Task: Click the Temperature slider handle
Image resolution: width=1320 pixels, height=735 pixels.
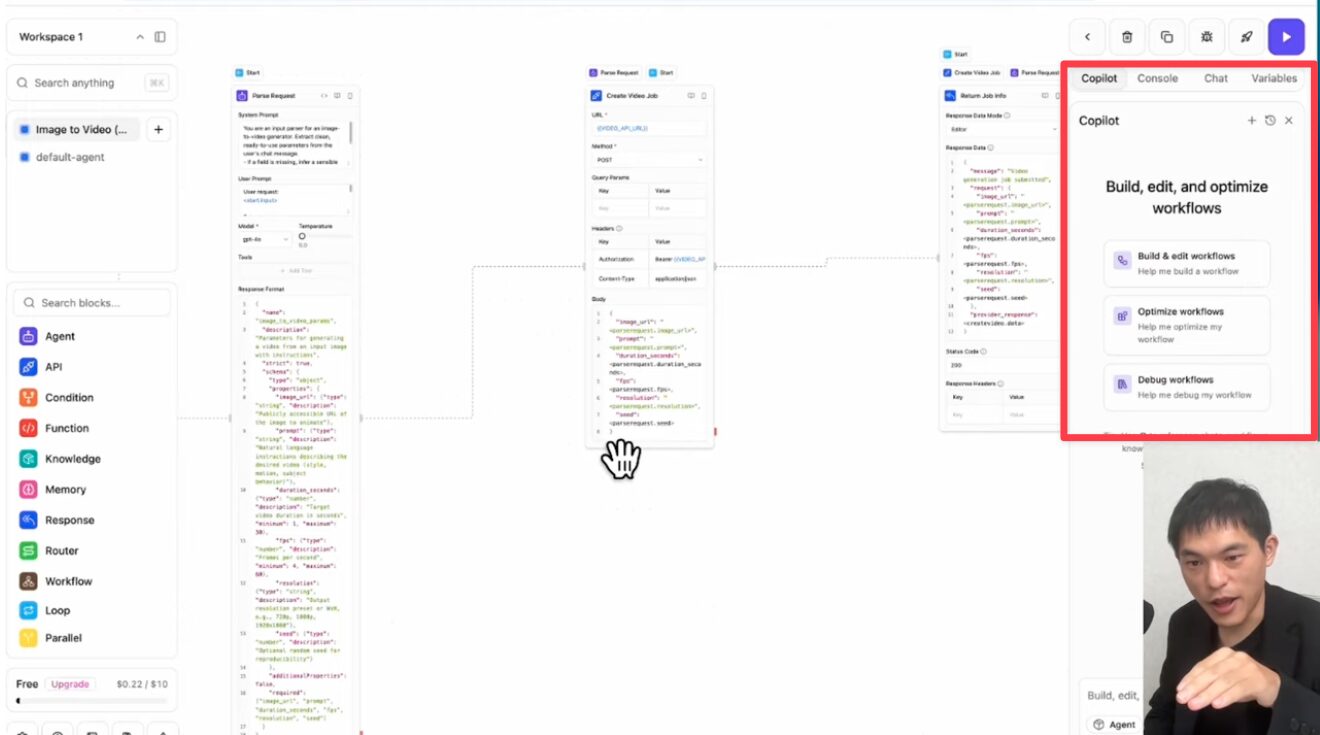Action: (302, 237)
